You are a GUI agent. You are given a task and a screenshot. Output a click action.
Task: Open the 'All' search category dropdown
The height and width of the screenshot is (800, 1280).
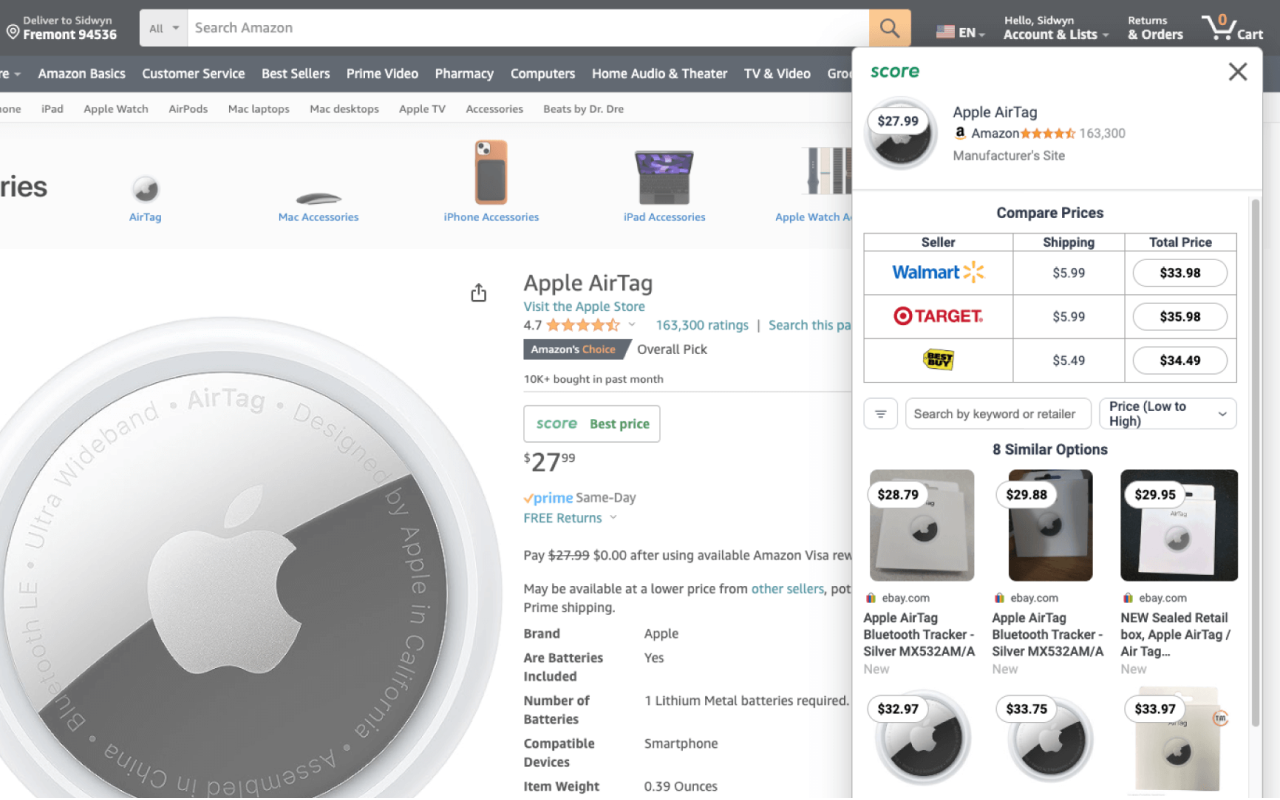pos(160,27)
